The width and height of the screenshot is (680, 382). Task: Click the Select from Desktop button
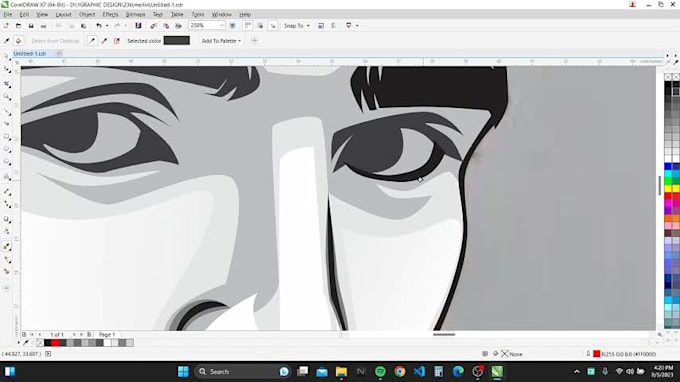[55, 41]
